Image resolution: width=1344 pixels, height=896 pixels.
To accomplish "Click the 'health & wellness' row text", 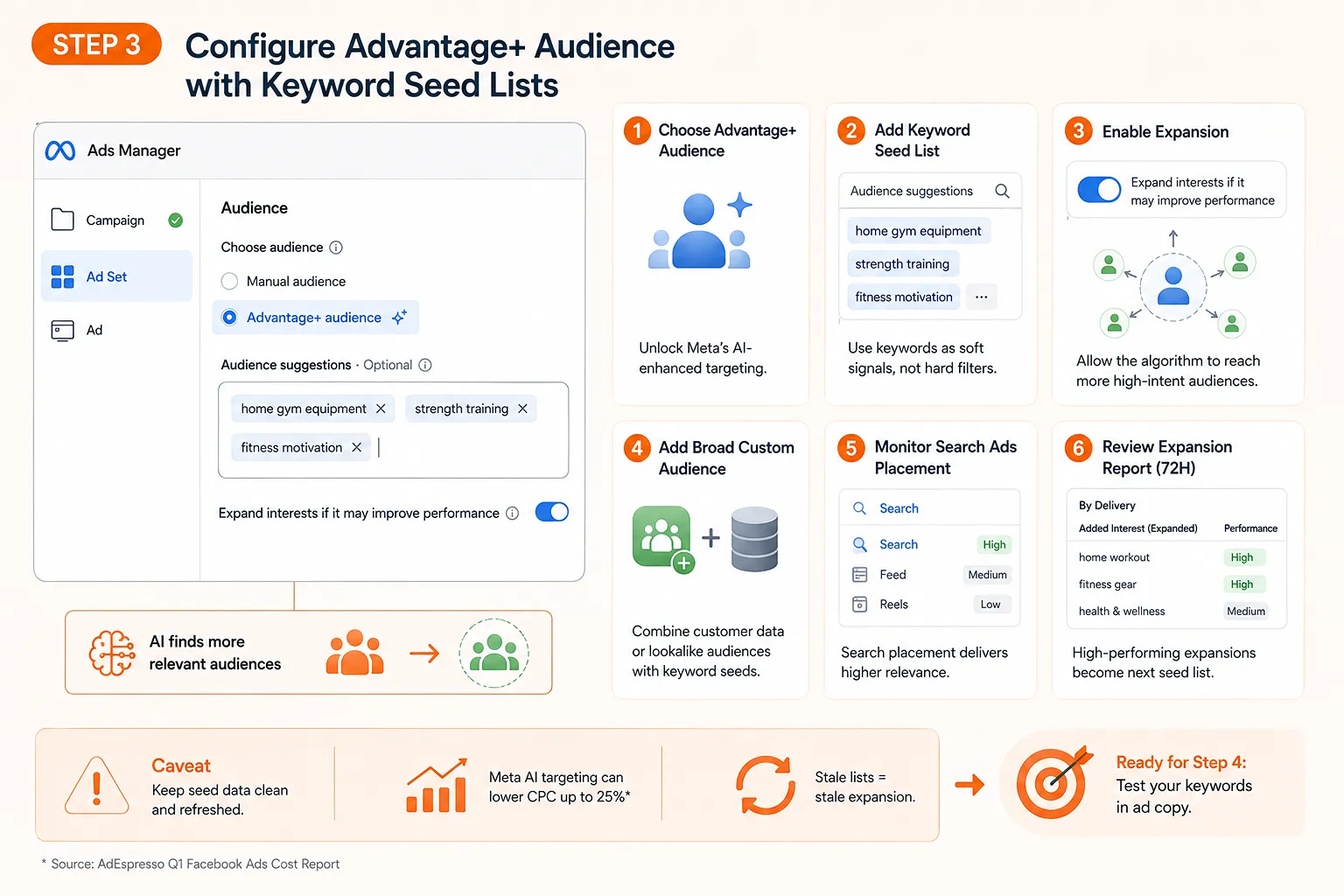I will pyautogui.click(x=1122, y=612).
